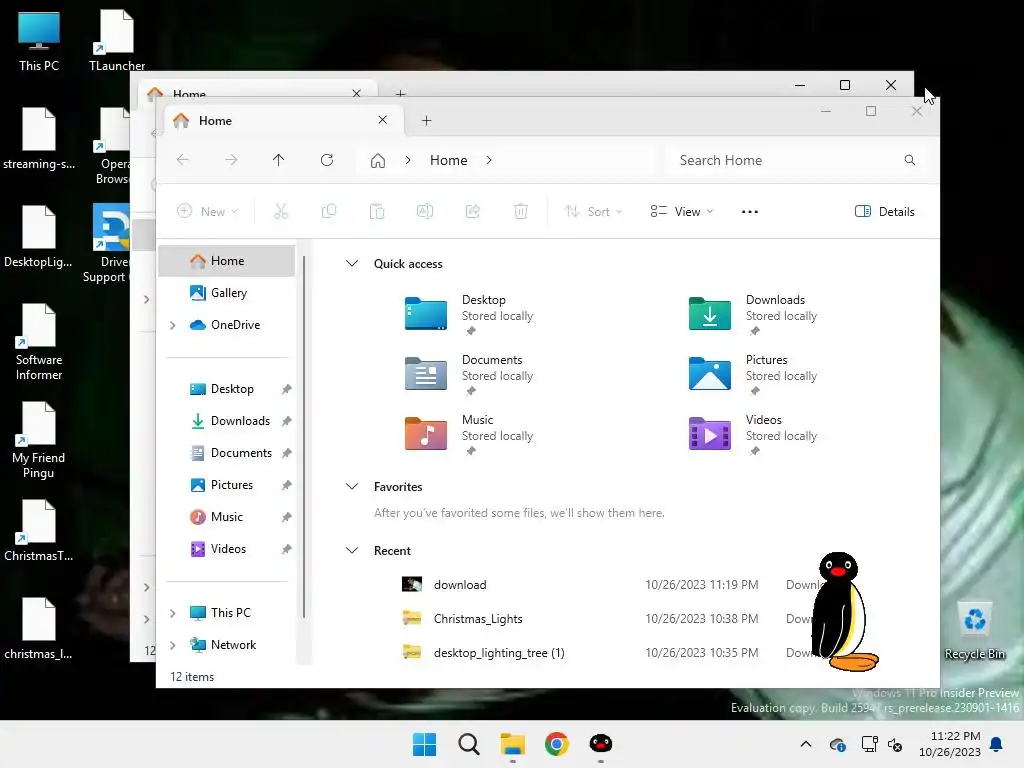Click the Rename icon in toolbar
The width and height of the screenshot is (1024, 768).
(x=425, y=211)
